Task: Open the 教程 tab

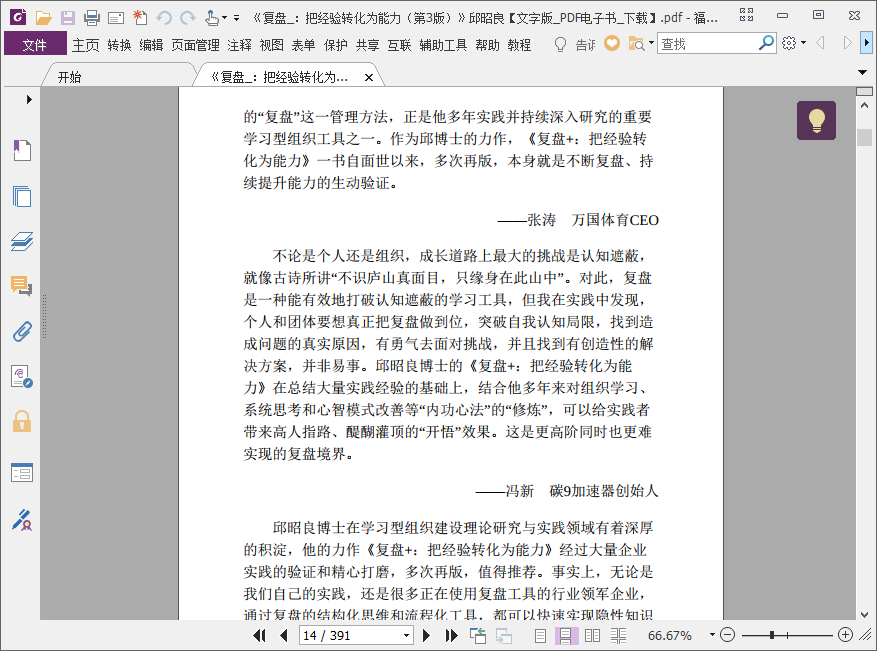Action: [x=519, y=45]
